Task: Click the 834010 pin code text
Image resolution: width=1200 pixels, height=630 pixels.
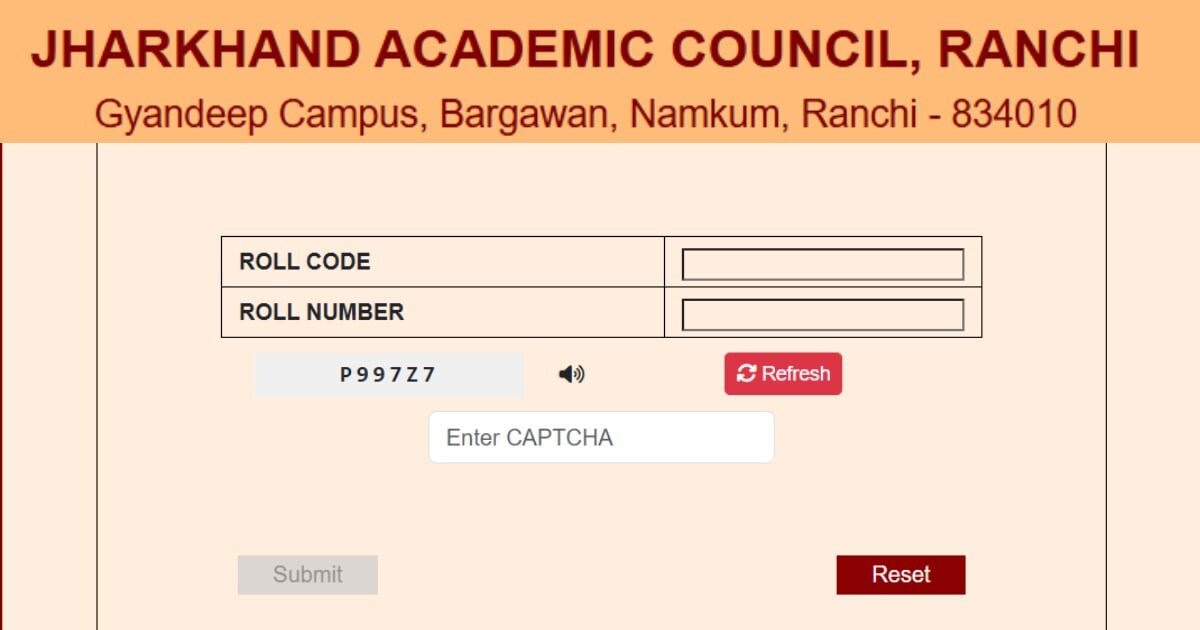Action: pos(1014,115)
